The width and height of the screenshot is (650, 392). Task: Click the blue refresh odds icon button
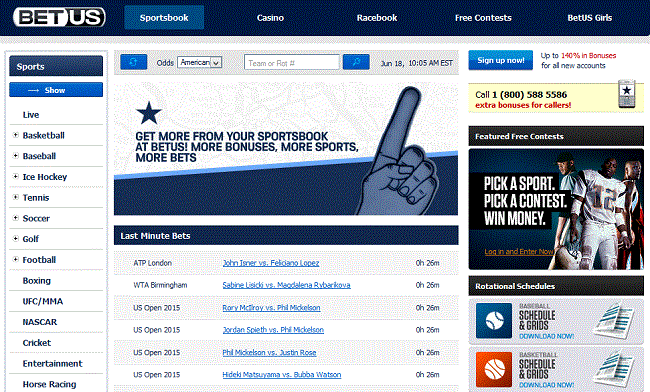coord(133,62)
